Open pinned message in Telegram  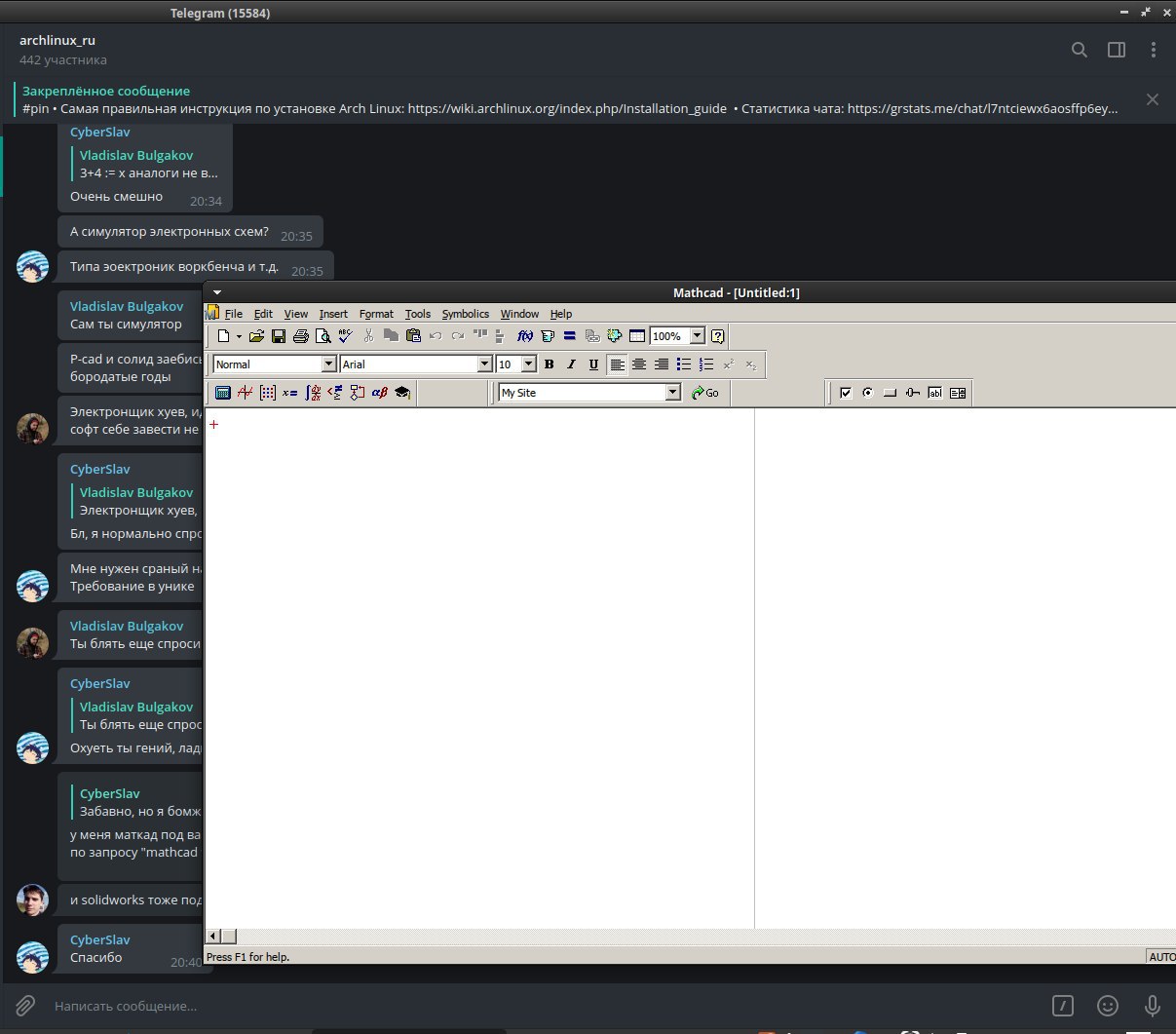tap(570, 99)
